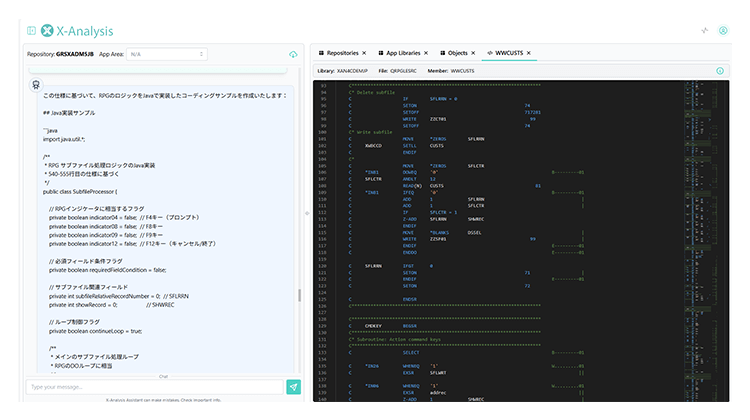Click the splitter handle between chat and code panels

pos(307,214)
